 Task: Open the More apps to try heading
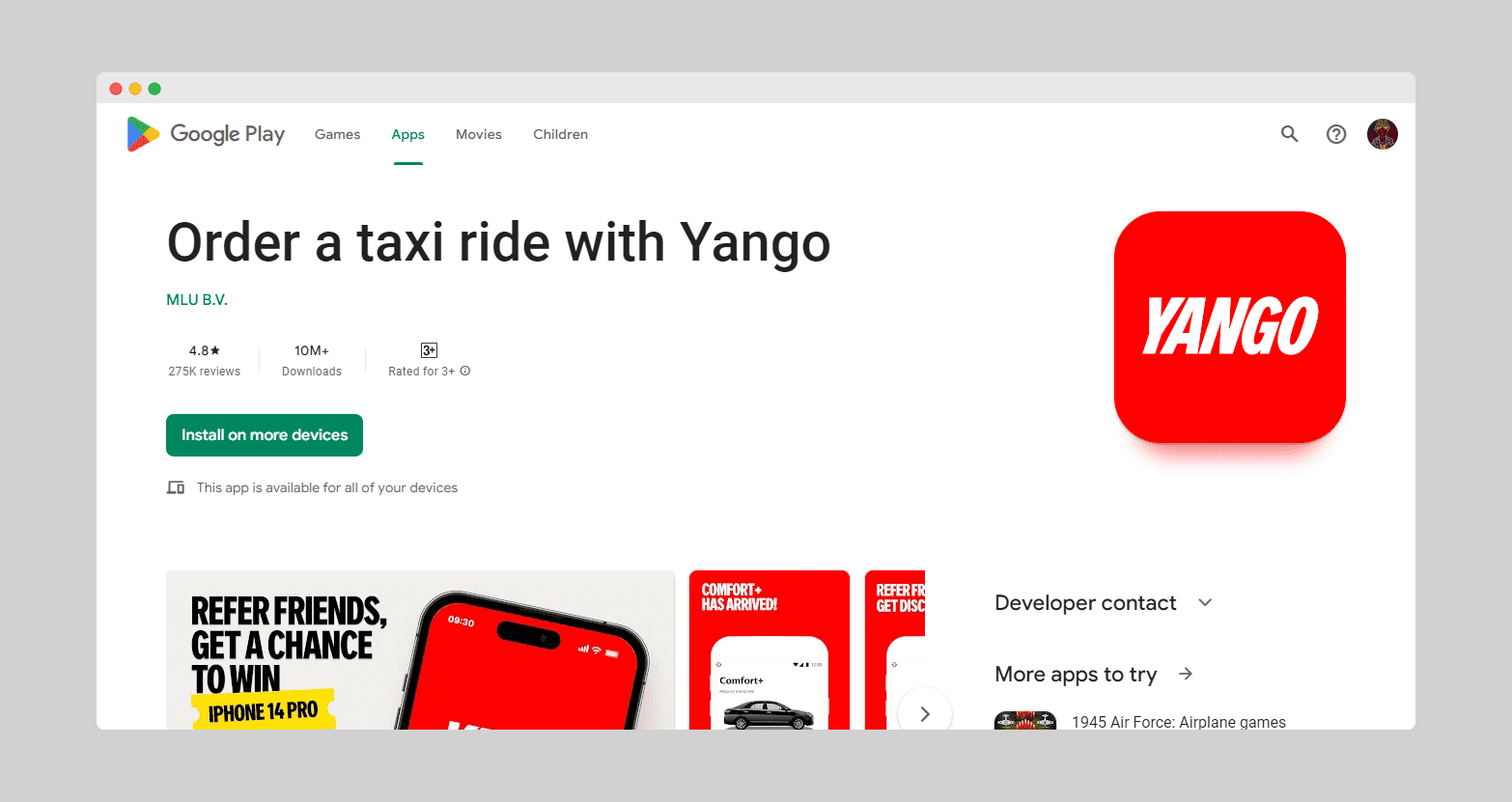click(1076, 674)
